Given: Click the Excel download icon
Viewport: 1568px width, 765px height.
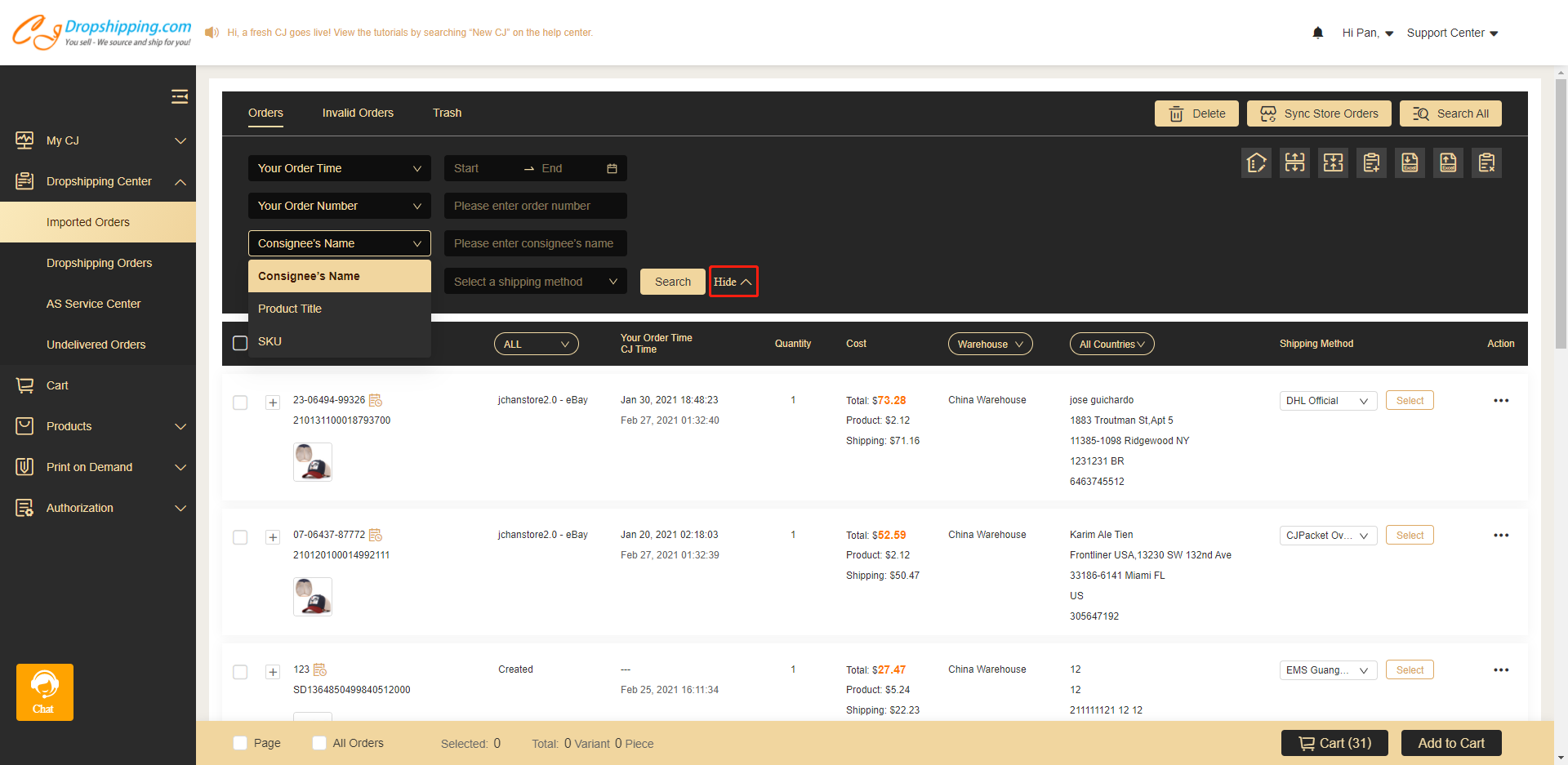Looking at the screenshot, I should coord(1410,163).
